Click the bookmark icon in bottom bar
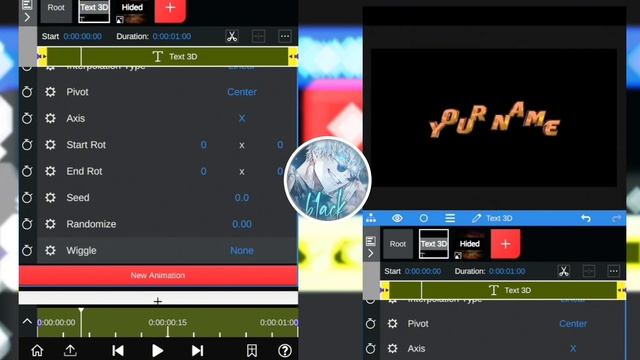 click(x=252, y=350)
